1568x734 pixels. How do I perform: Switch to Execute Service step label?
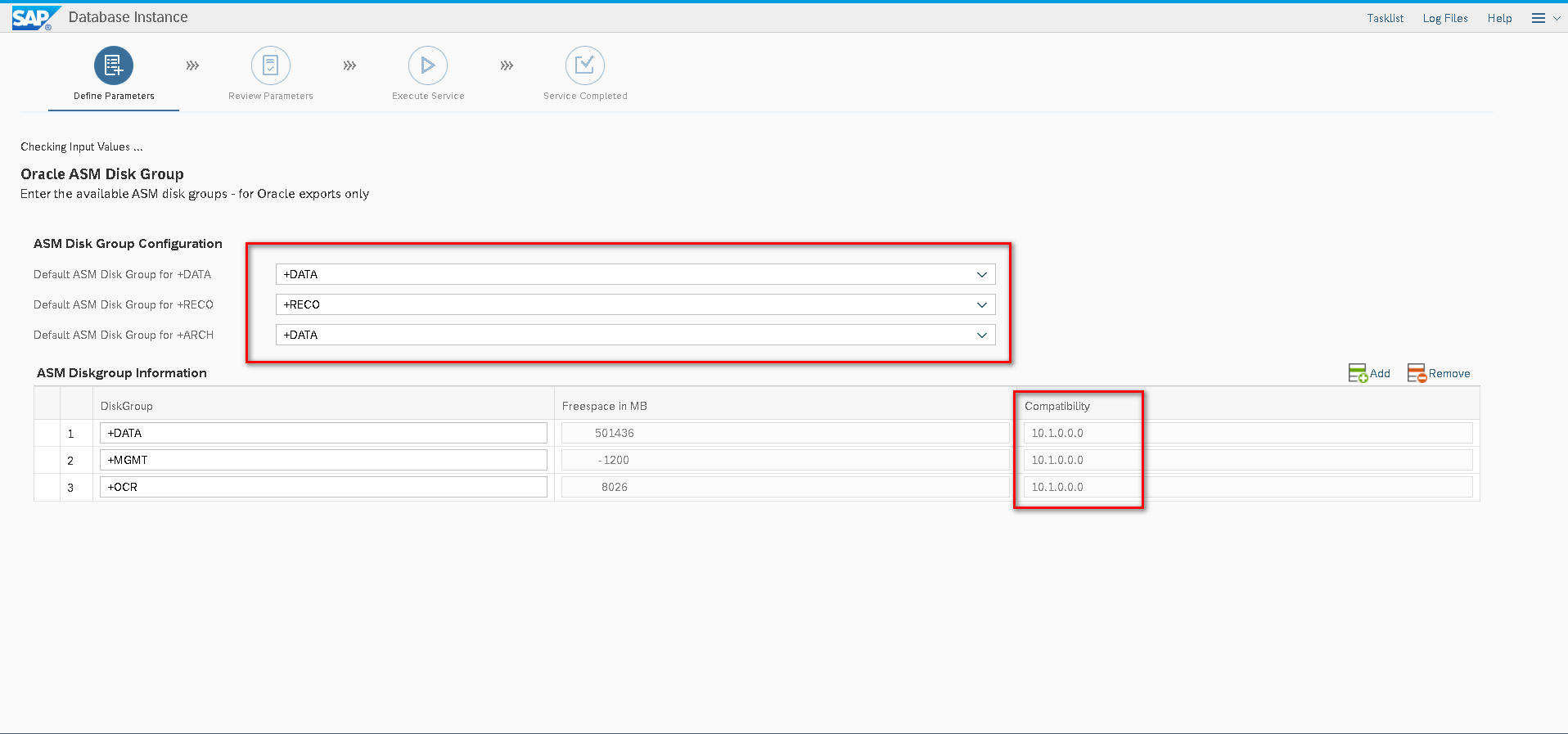(x=428, y=96)
